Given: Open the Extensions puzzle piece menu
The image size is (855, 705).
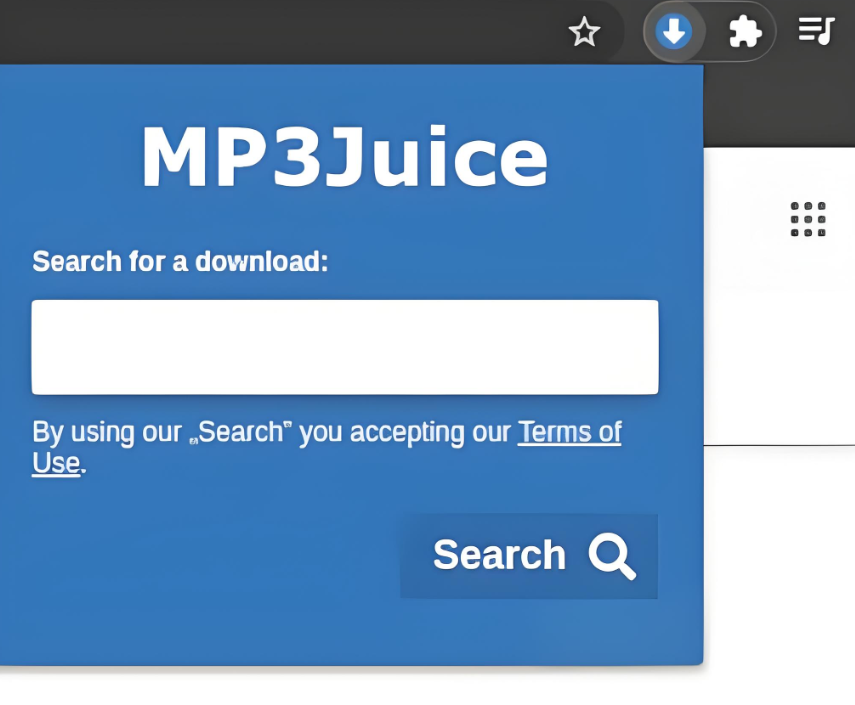Looking at the screenshot, I should [x=745, y=31].
